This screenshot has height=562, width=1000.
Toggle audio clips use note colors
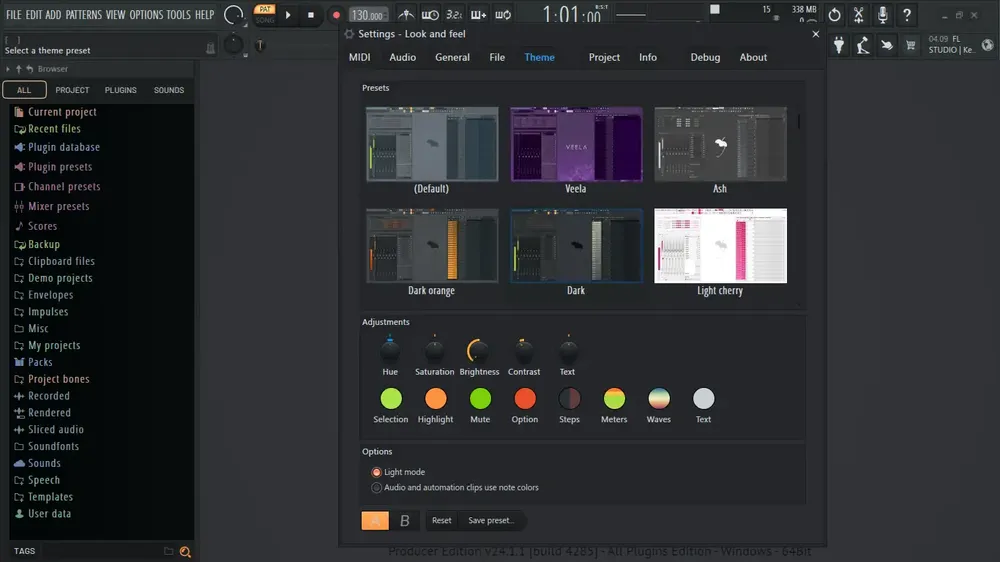click(376, 487)
